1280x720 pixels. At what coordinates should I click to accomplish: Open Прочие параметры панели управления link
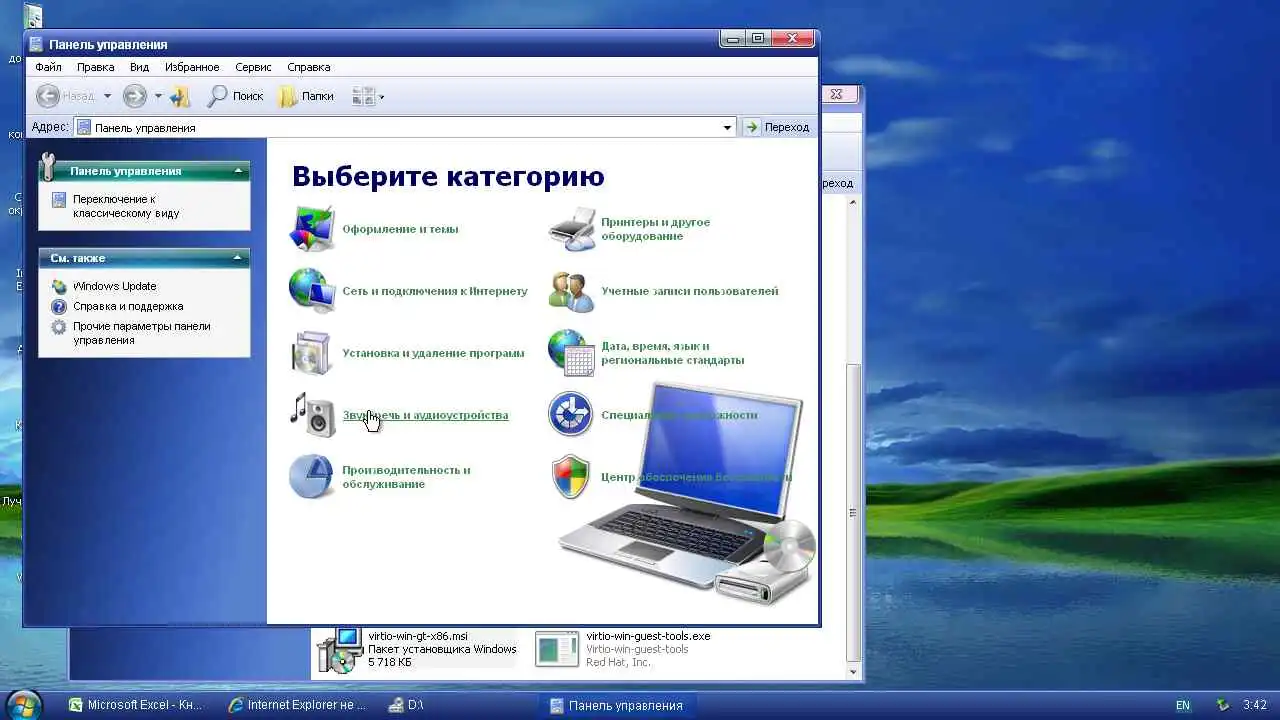pyautogui.click(x=141, y=333)
